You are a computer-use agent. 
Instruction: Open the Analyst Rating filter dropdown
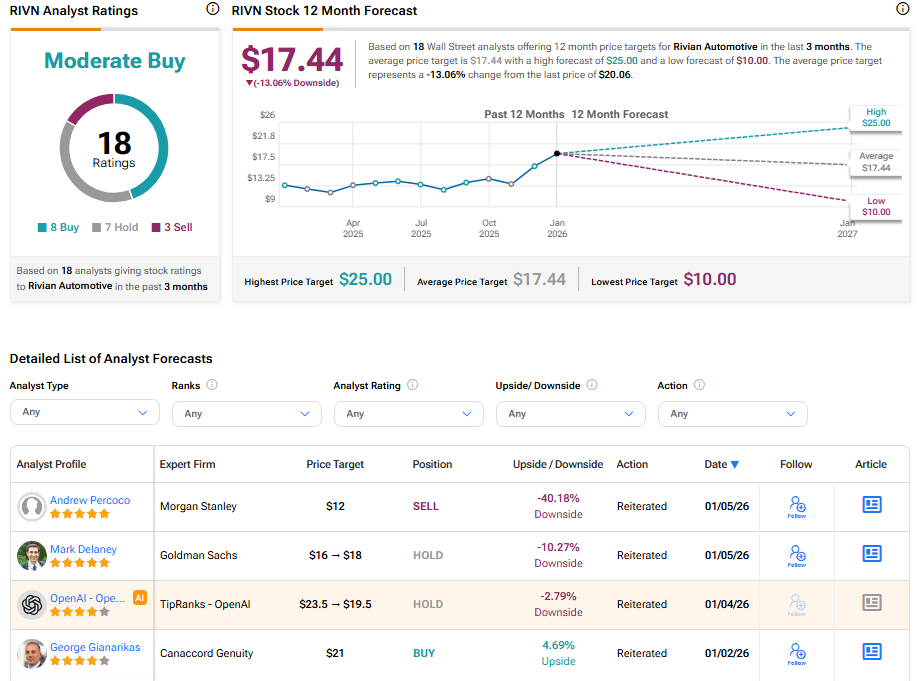click(408, 414)
